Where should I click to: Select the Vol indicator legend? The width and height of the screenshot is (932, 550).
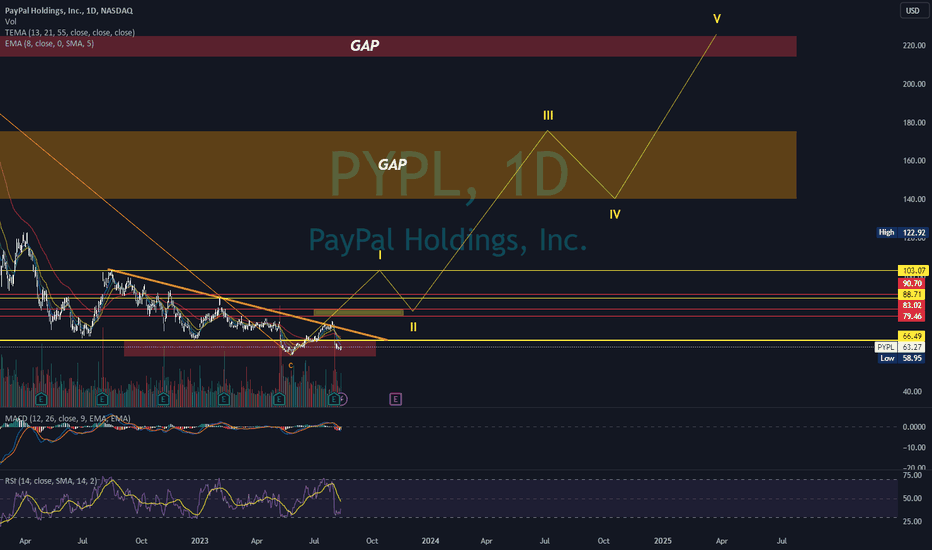click(10, 21)
